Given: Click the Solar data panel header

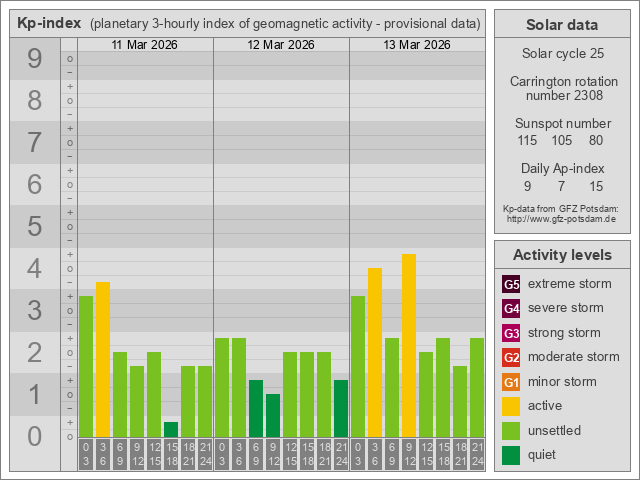Looking at the screenshot, I should point(561,25).
